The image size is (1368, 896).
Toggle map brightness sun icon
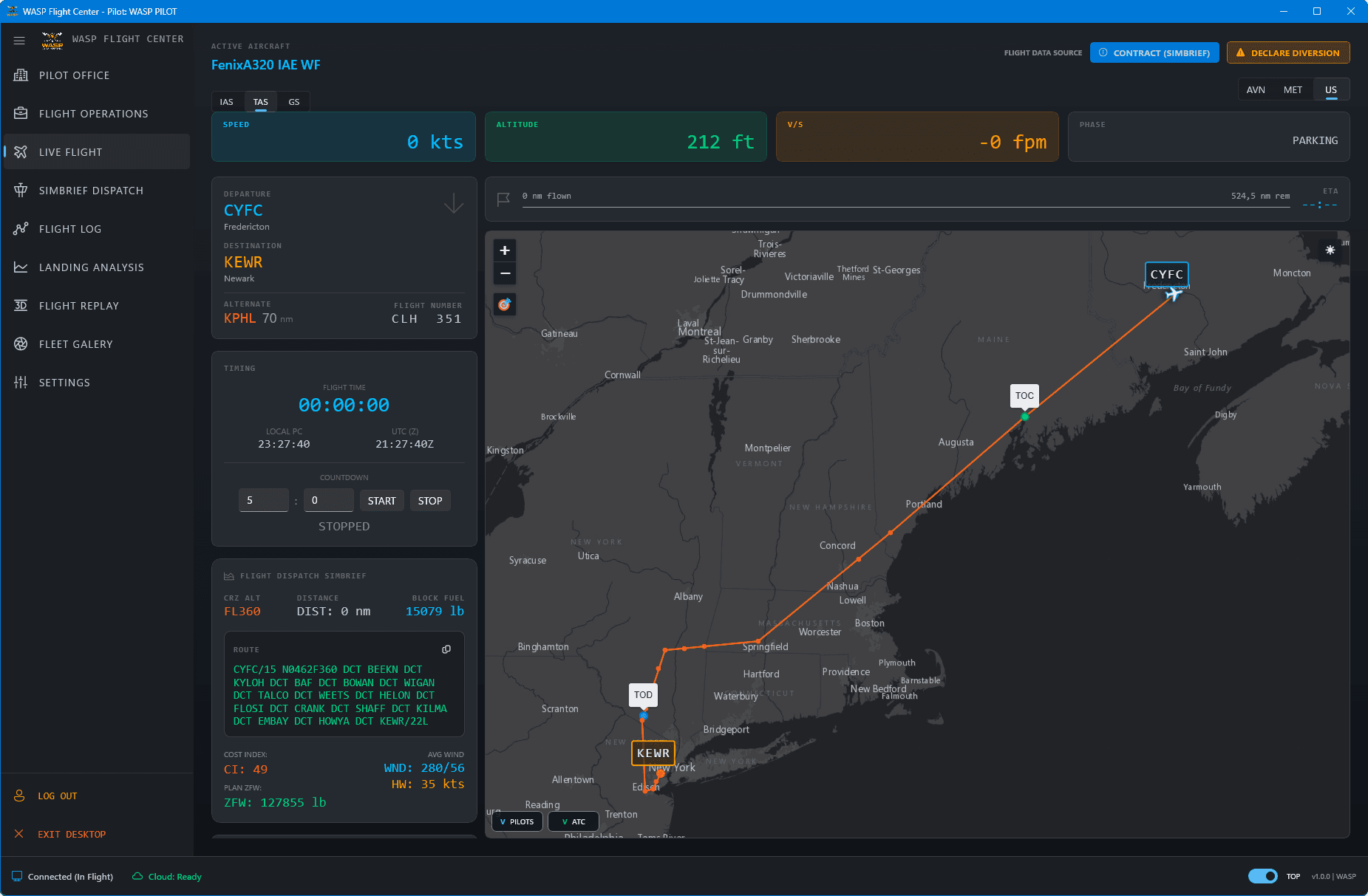(x=1330, y=250)
